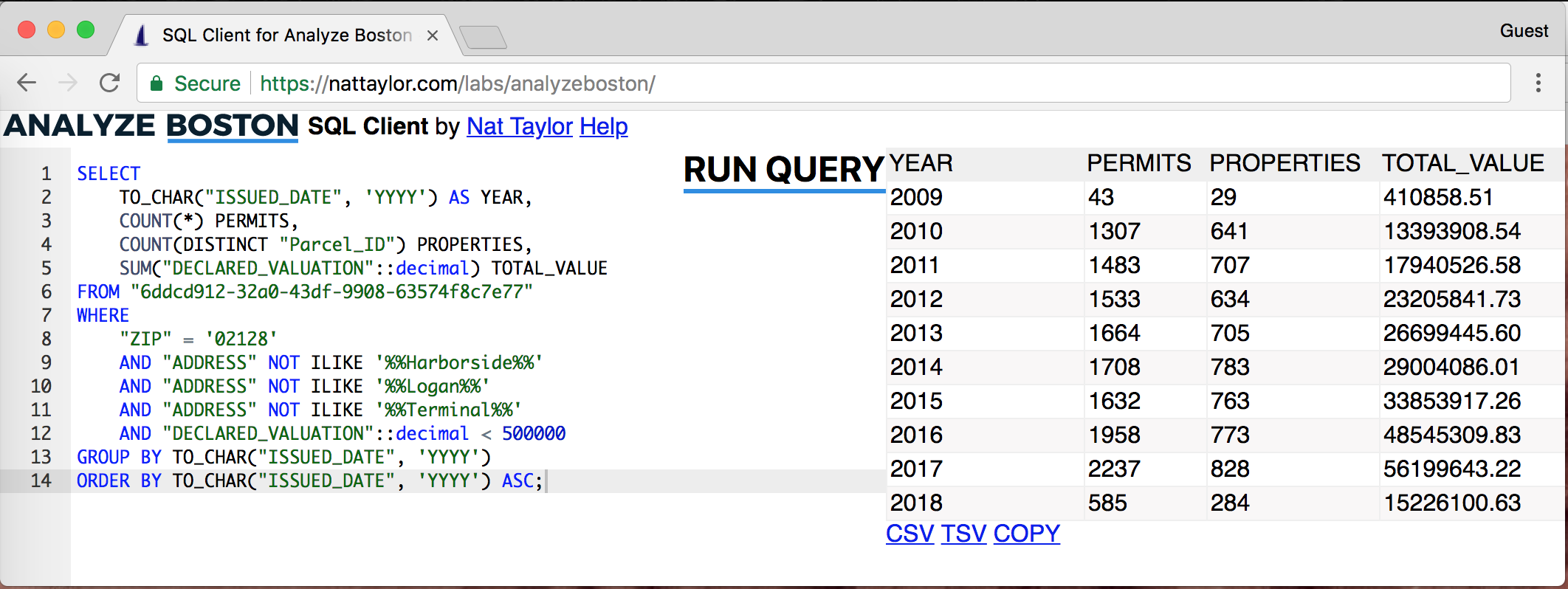Reload the page with the refresh icon
1568x589 pixels.
pos(110,83)
